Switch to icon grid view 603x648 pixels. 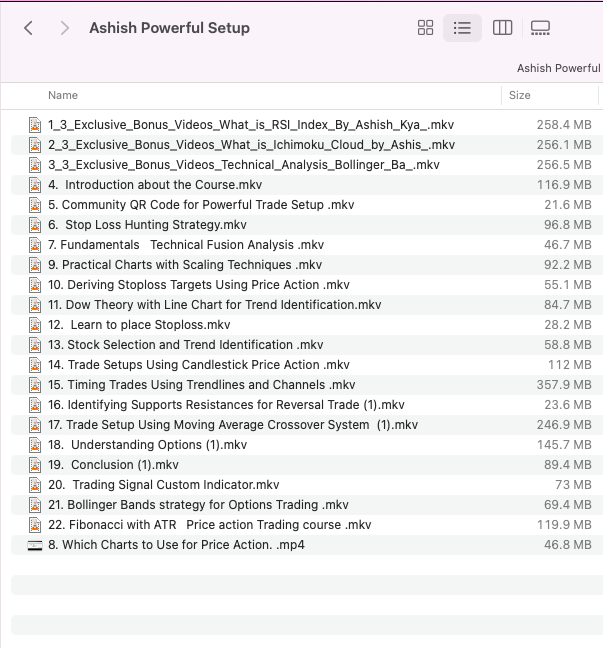(x=425, y=28)
